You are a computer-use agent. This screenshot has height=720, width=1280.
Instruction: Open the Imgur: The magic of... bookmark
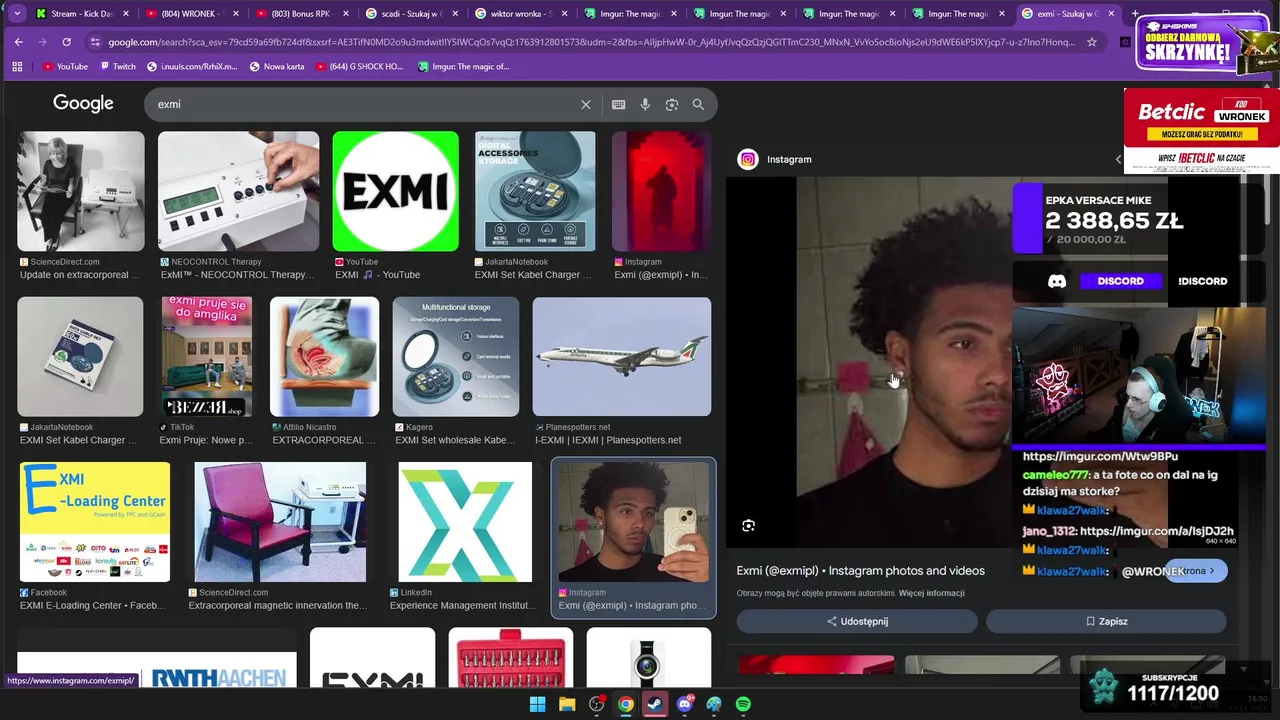[463, 67]
